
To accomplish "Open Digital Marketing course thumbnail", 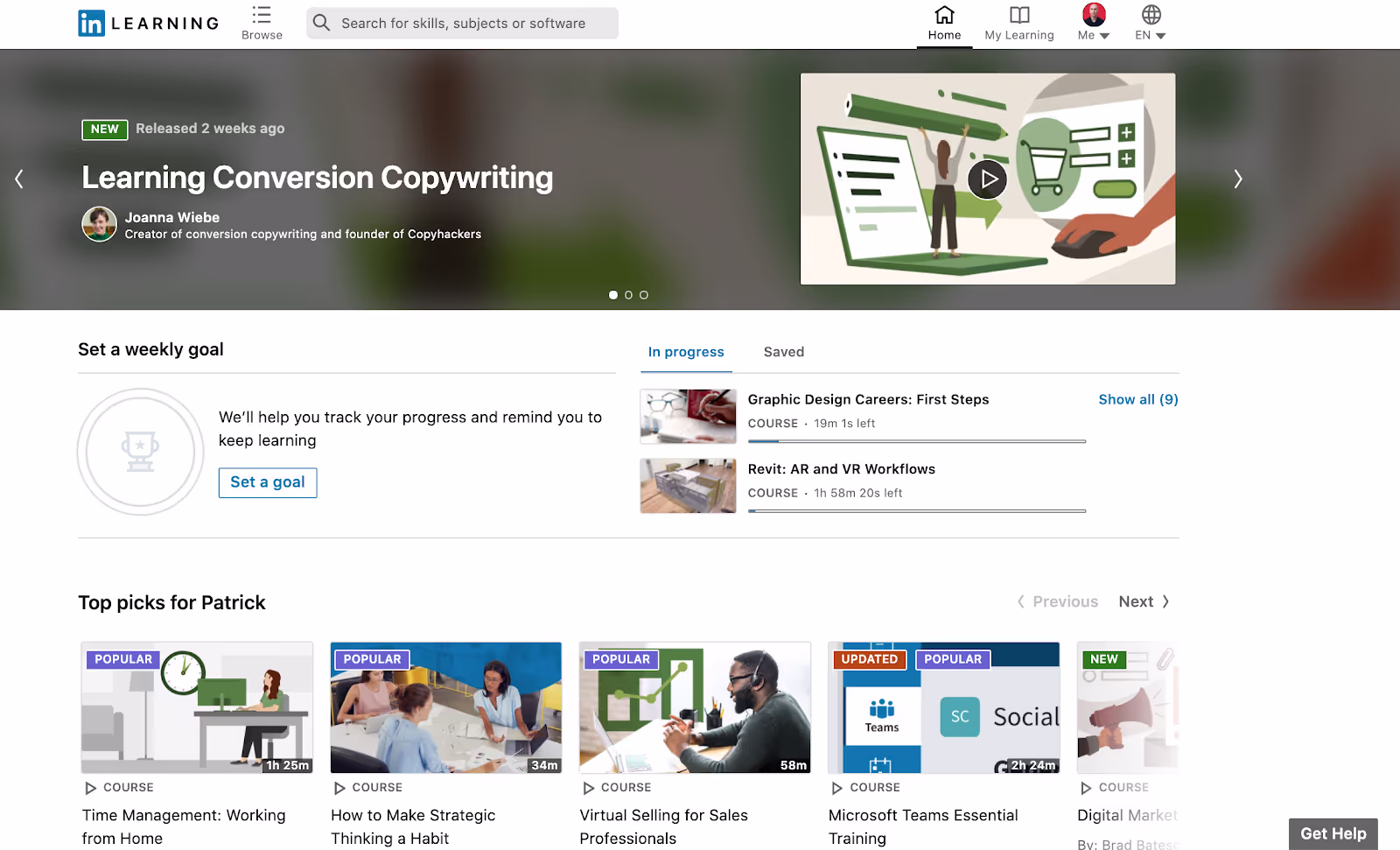I will click(1128, 707).
